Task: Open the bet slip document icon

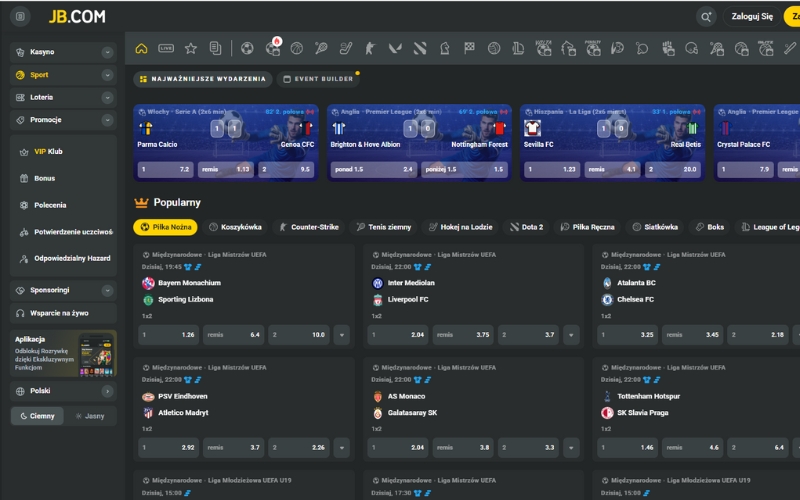Action: (215, 48)
